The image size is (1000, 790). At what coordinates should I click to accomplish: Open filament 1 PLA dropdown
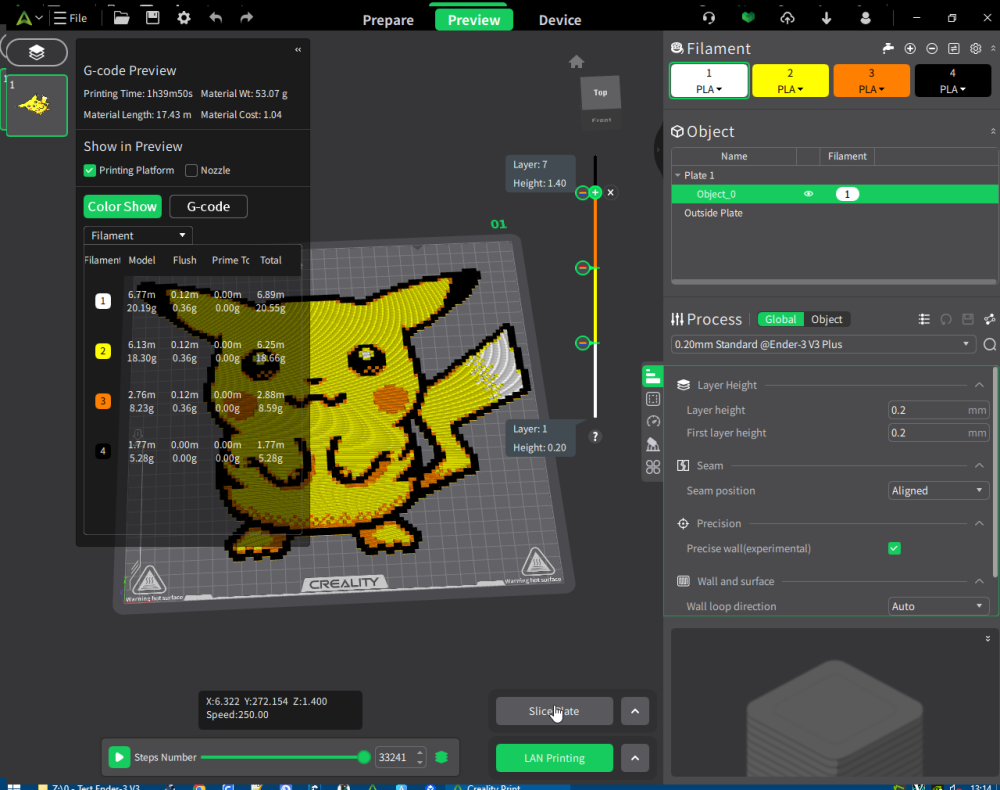point(709,89)
